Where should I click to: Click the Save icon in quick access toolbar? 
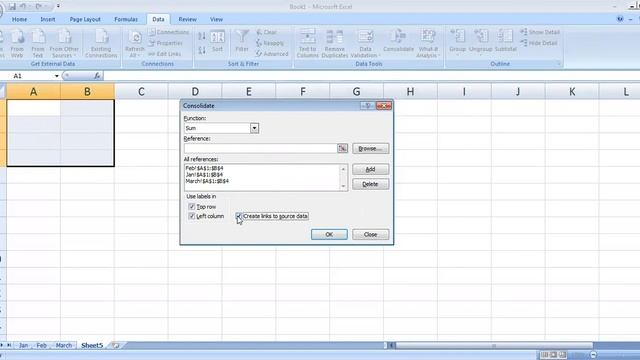[12, 6]
